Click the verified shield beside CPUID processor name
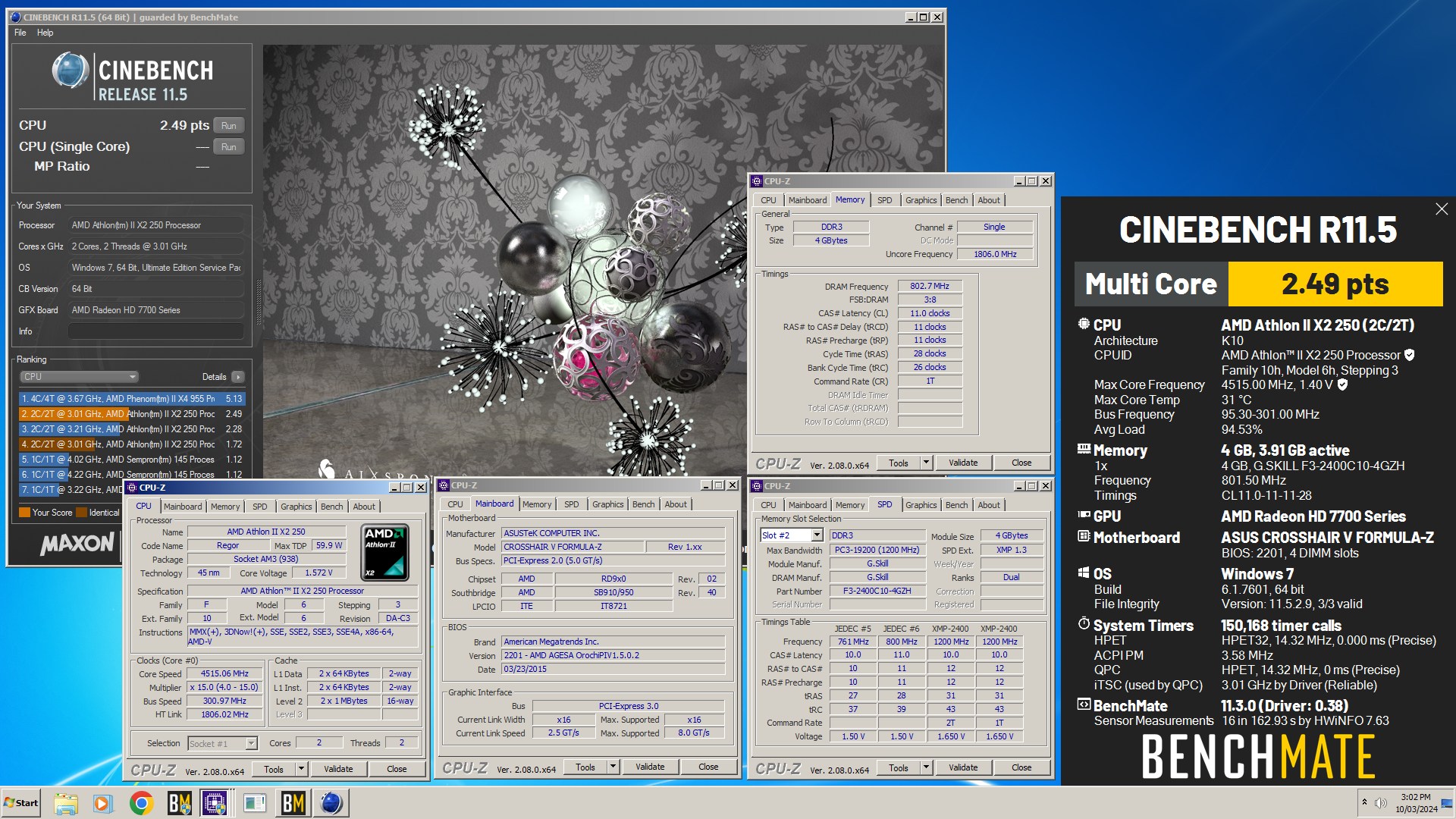This screenshot has height=819, width=1456. (1410, 355)
